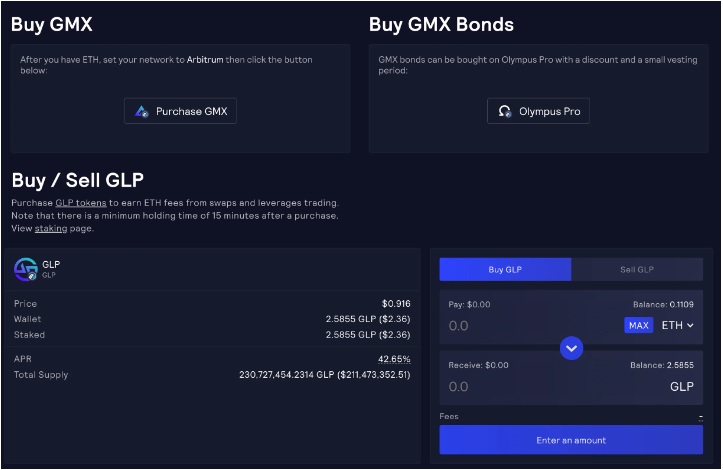Click the Olympus Pro omega icon
This screenshot has width=723, height=470.
coord(505,112)
